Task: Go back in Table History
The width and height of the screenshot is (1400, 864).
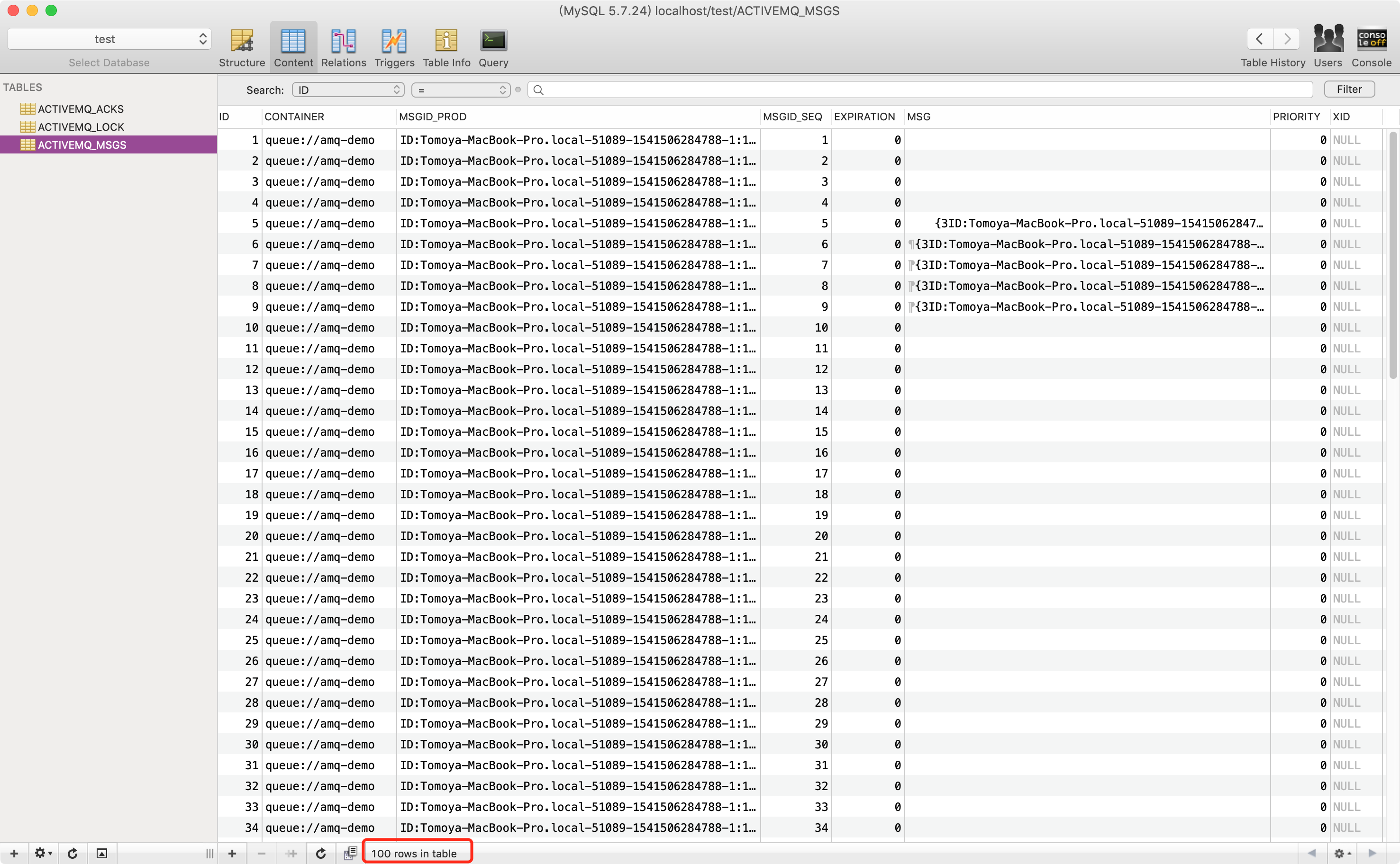Action: tap(1260, 39)
